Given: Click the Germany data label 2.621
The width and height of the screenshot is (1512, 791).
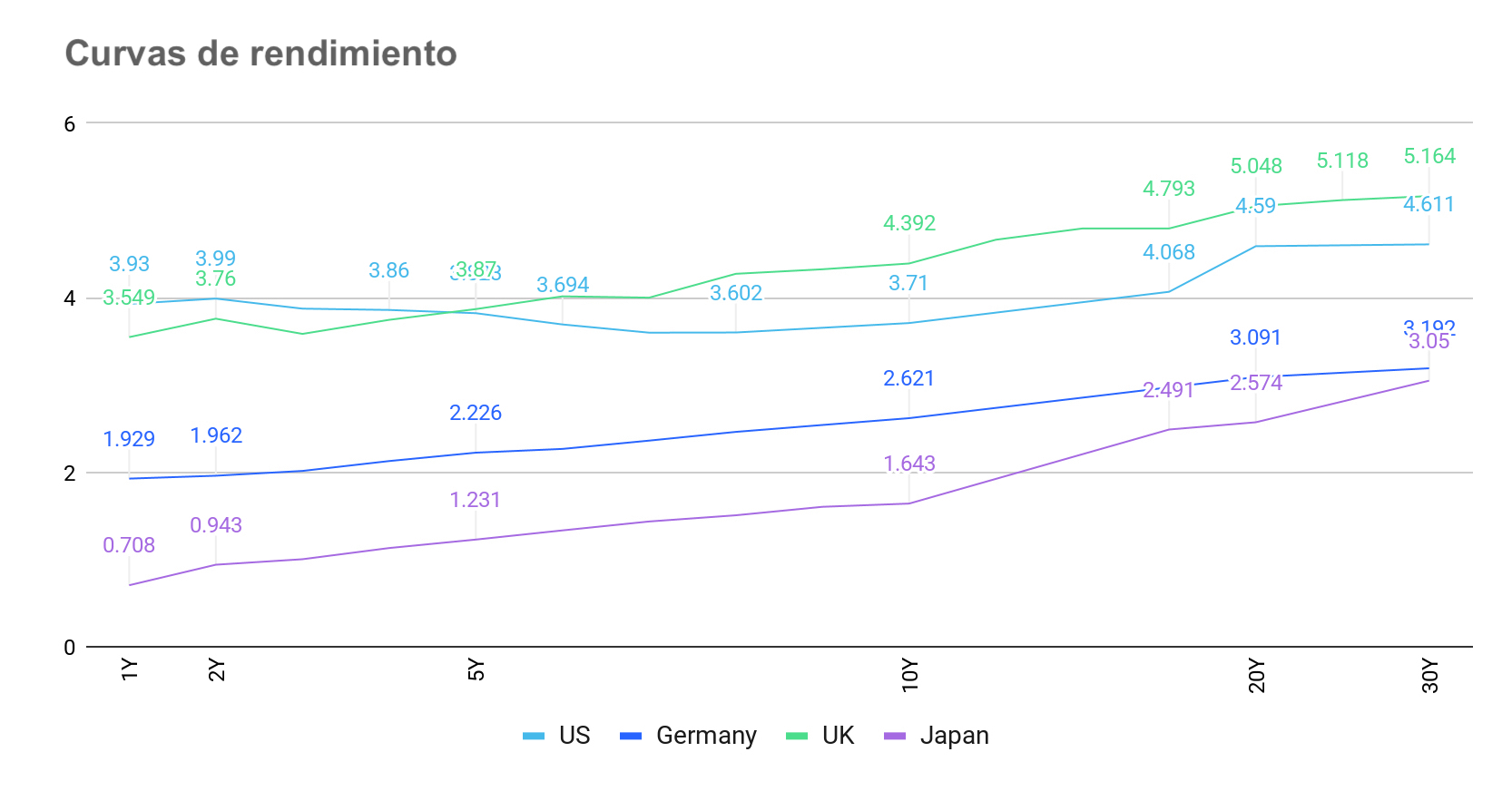Looking at the screenshot, I should pyautogui.click(x=908, y=378).
